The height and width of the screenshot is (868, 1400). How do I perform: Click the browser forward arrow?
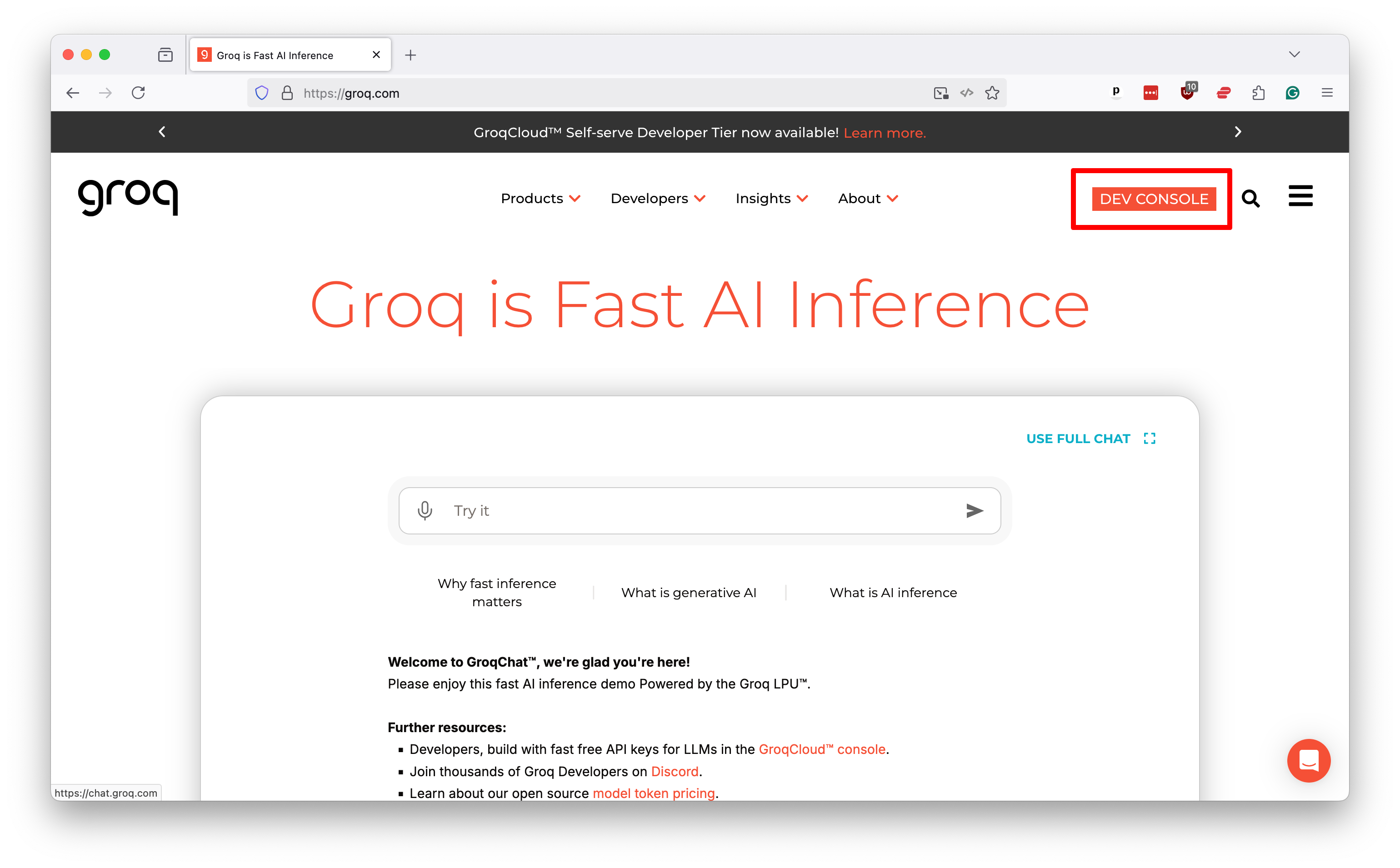click(105, 93)
